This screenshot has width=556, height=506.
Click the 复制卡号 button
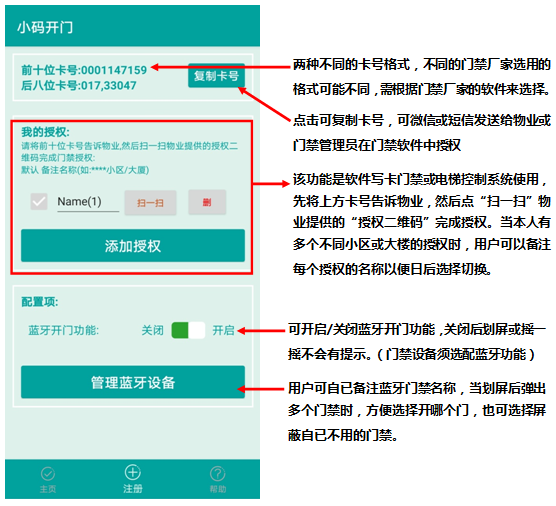216,76
